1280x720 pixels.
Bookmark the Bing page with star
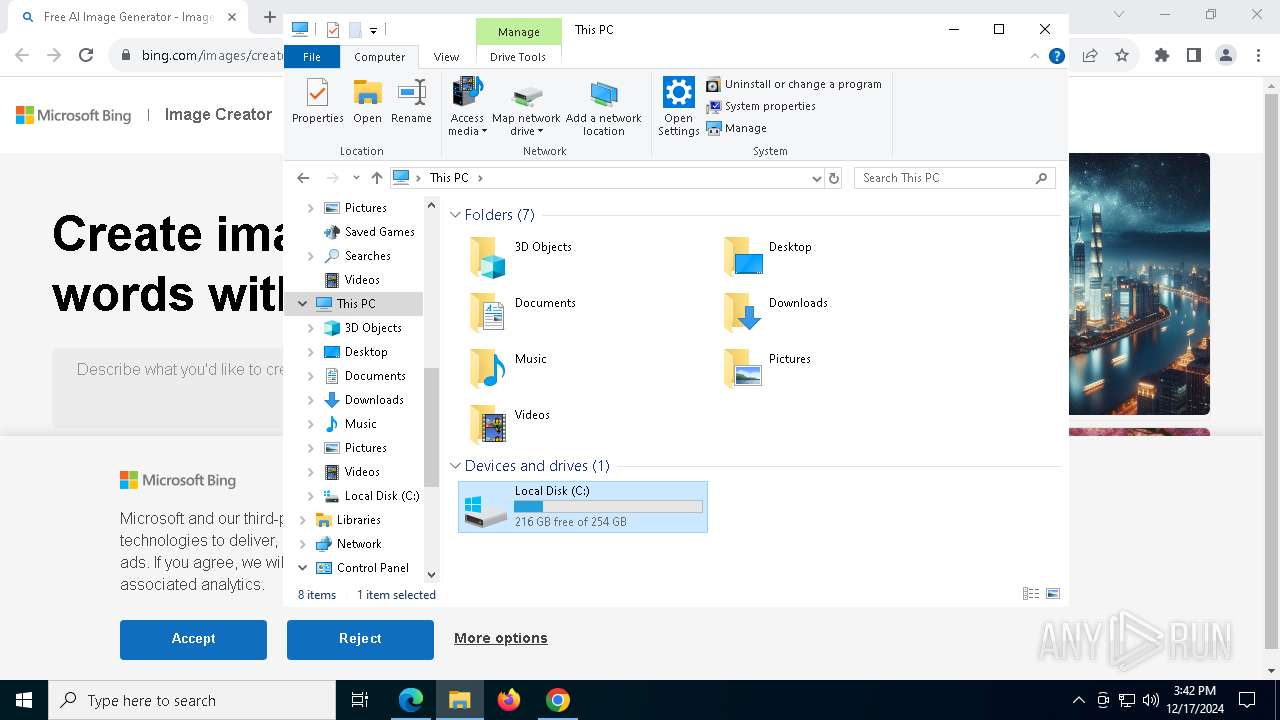[x=1122, y=56]
